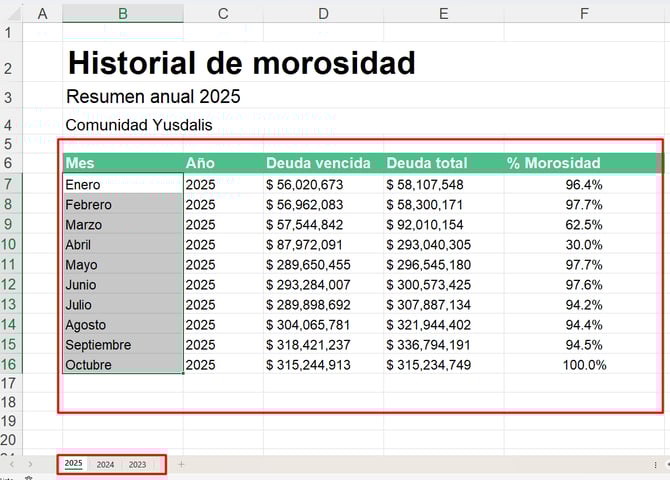This screenshot has height=480, width=670.
Task: Select column B header
Action: pyautogui.click(x=122, y=13)
